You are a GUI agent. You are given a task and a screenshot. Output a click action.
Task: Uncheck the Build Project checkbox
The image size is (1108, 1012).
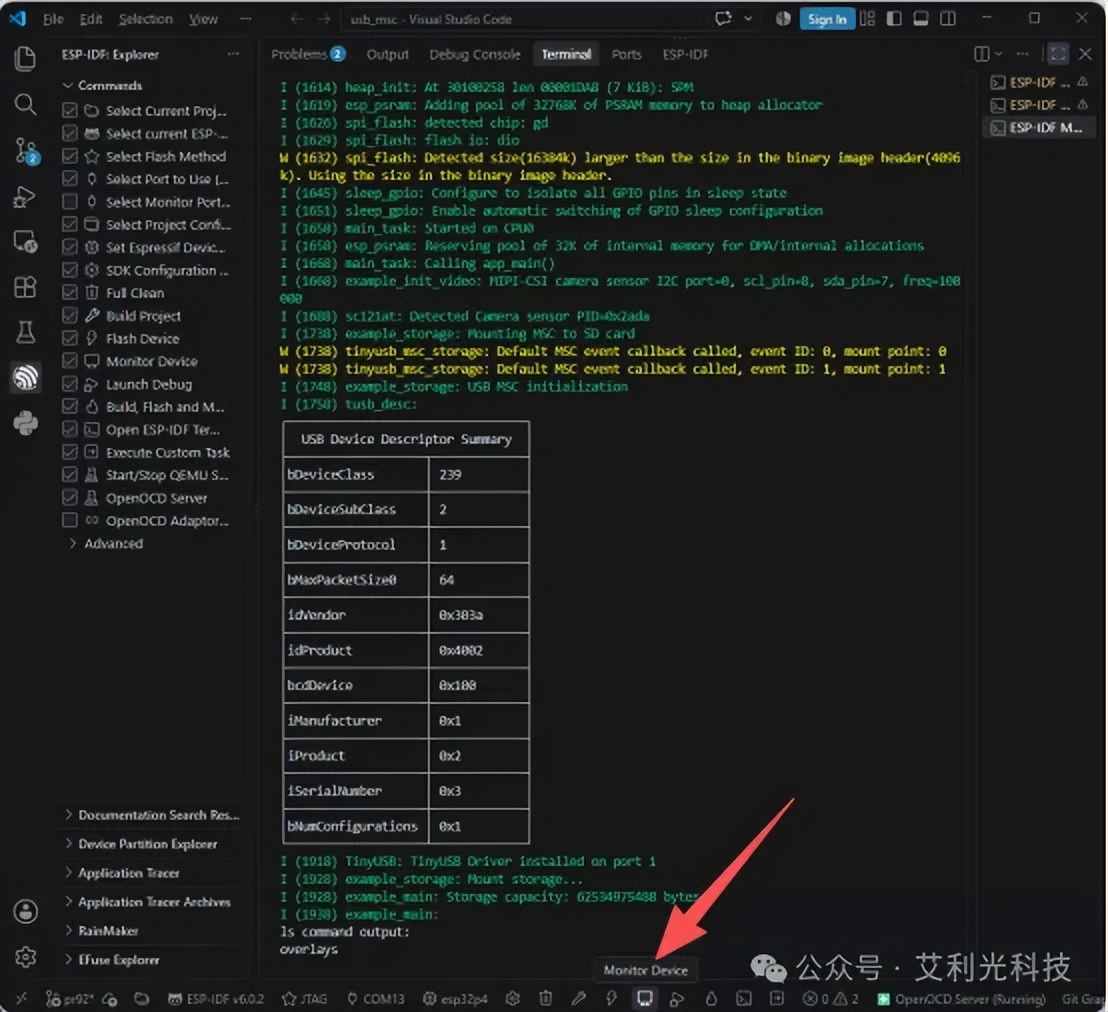[x=69, y=316]
